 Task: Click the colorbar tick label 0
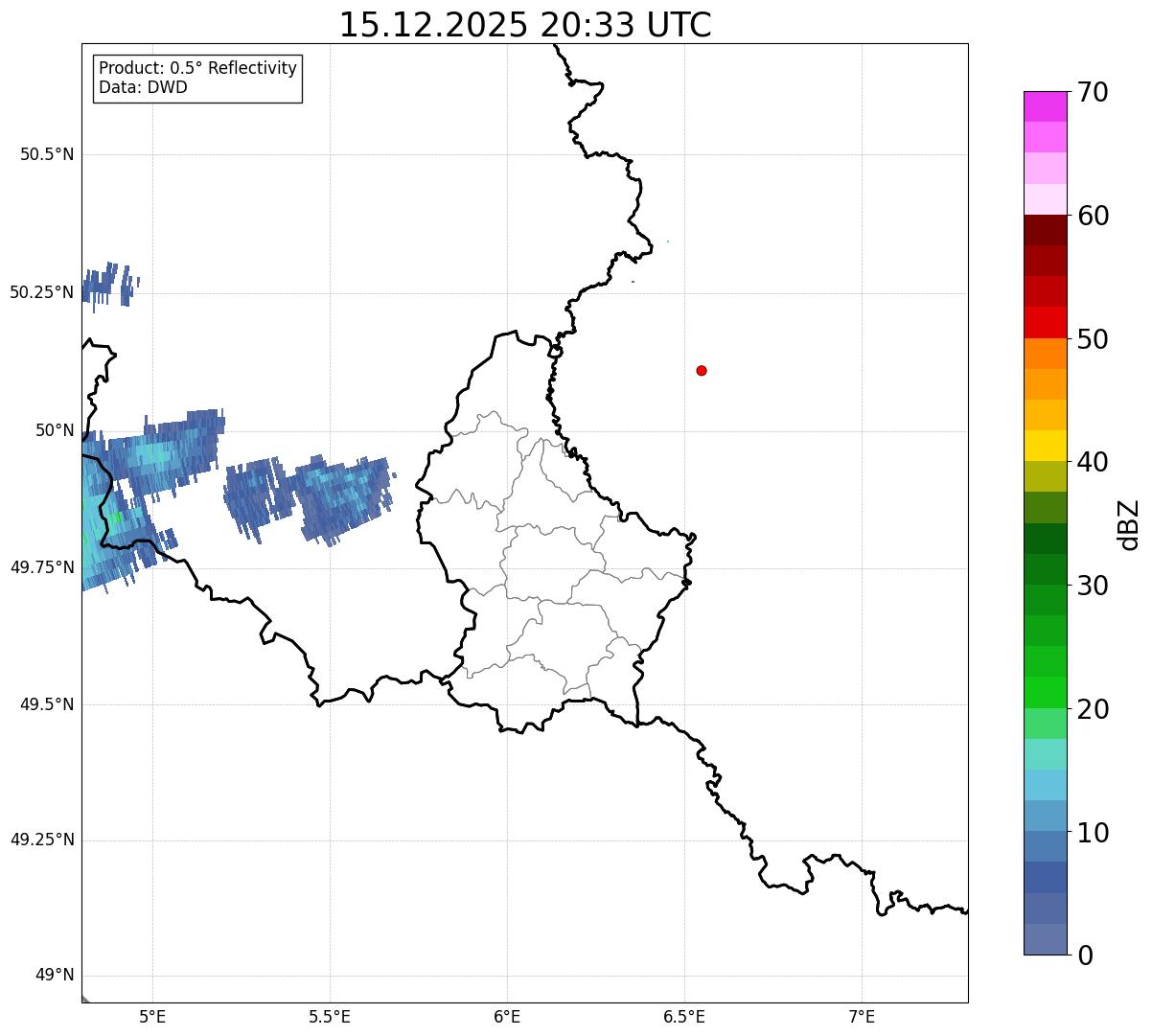pos(1086,955)
